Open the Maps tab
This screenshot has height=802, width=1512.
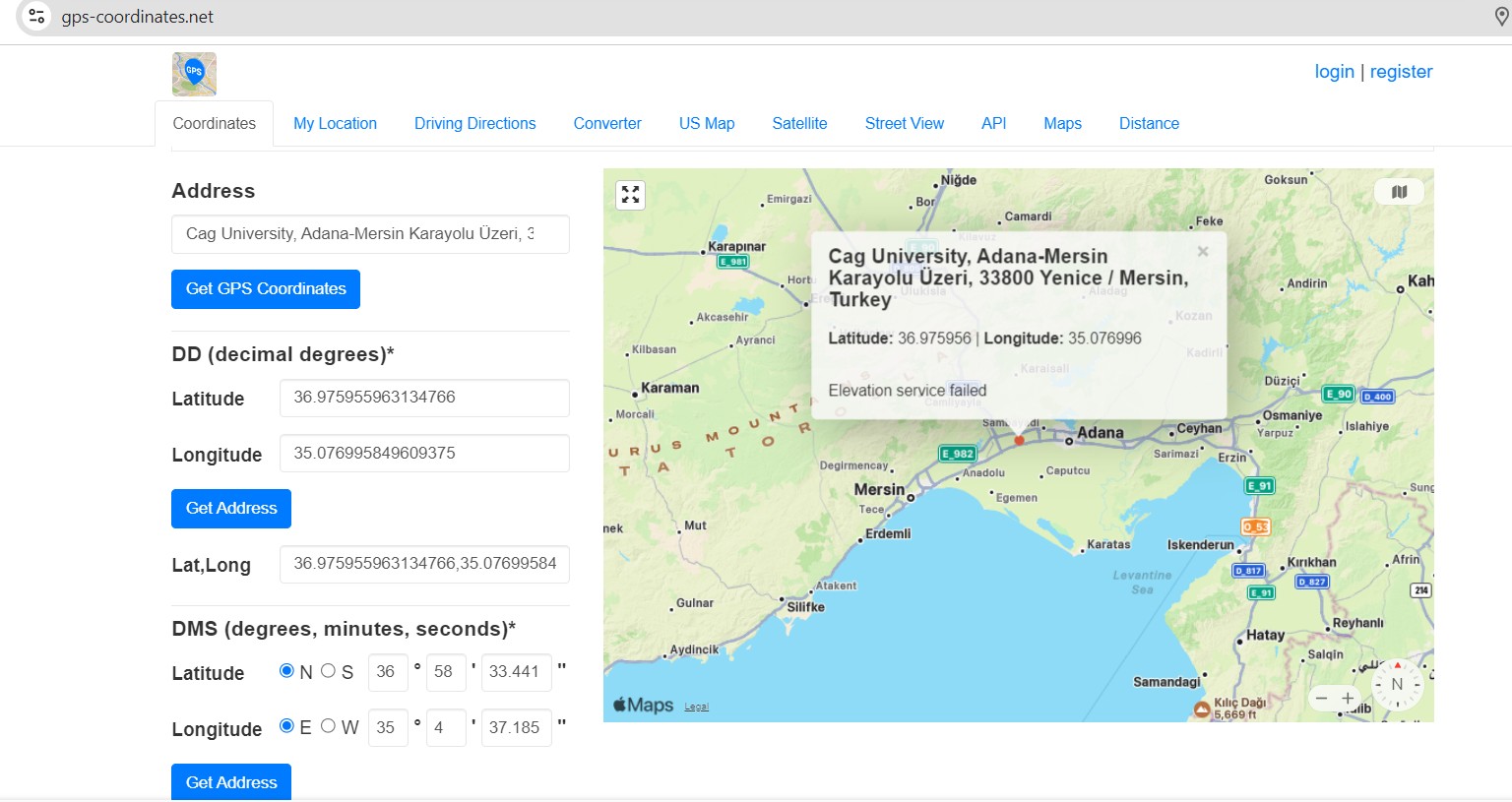[1062, 123]
